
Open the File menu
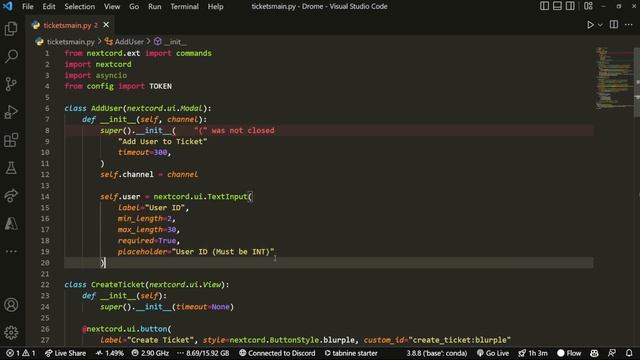point(28,7)
